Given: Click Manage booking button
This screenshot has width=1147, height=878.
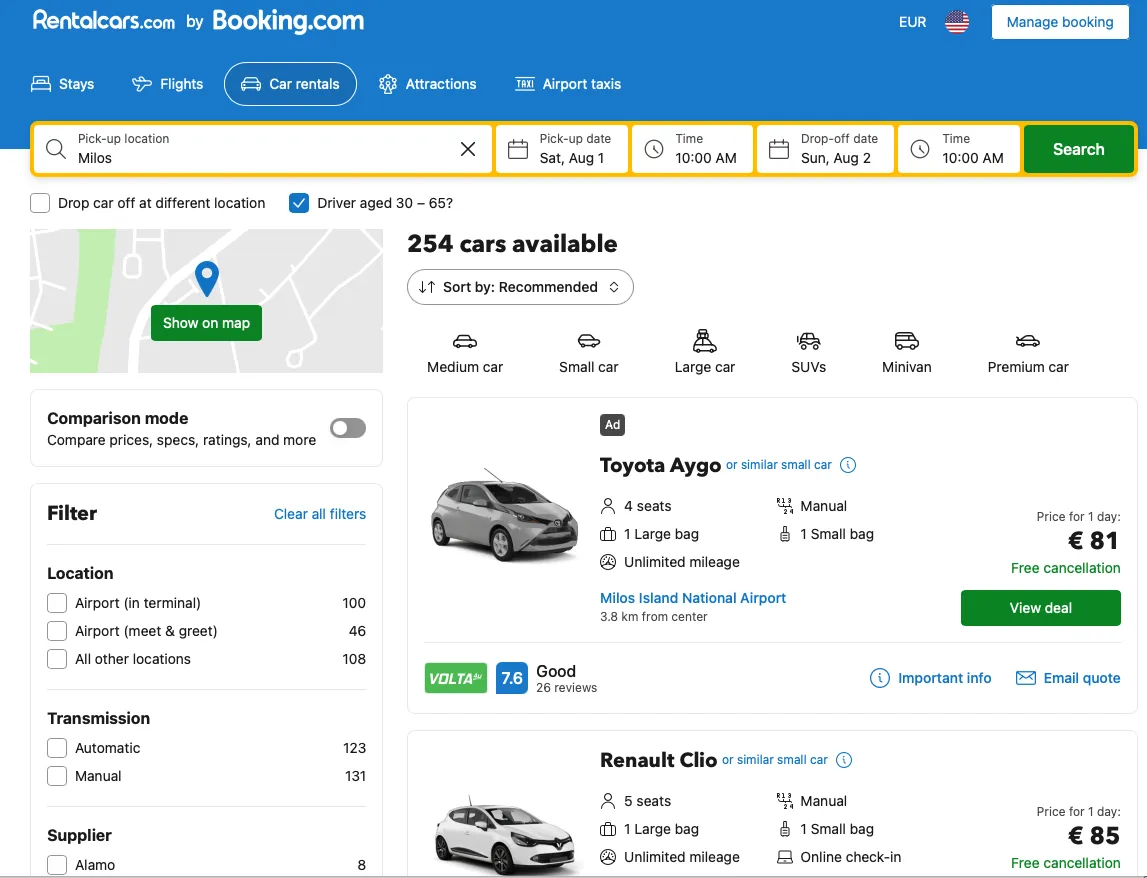Looking at the screenshot, I should tap(1060, 22).
